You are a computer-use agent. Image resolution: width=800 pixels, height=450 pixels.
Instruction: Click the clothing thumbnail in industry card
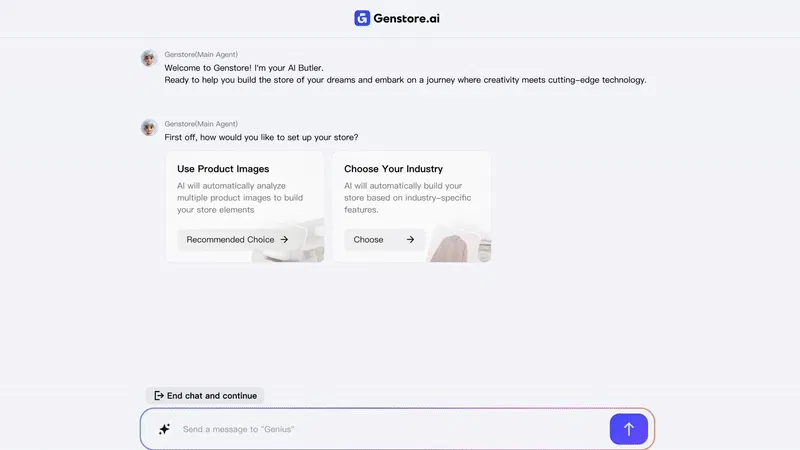click(460, 246)
